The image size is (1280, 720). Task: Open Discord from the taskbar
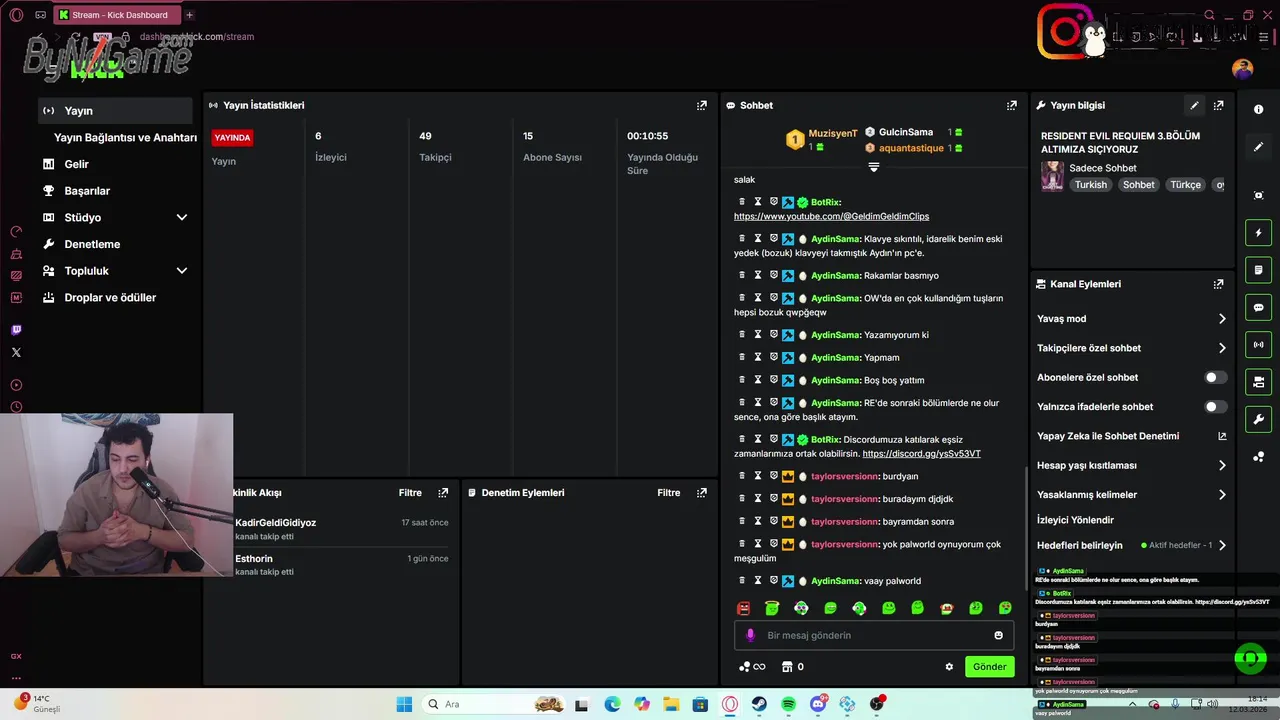coord(818,704)
